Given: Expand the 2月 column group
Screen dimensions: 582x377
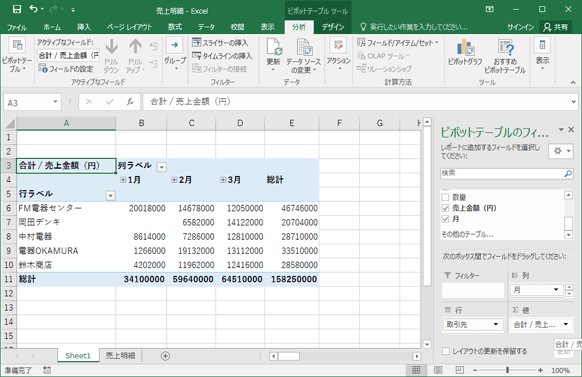Looking at the screenshot, I should (174, 180).
